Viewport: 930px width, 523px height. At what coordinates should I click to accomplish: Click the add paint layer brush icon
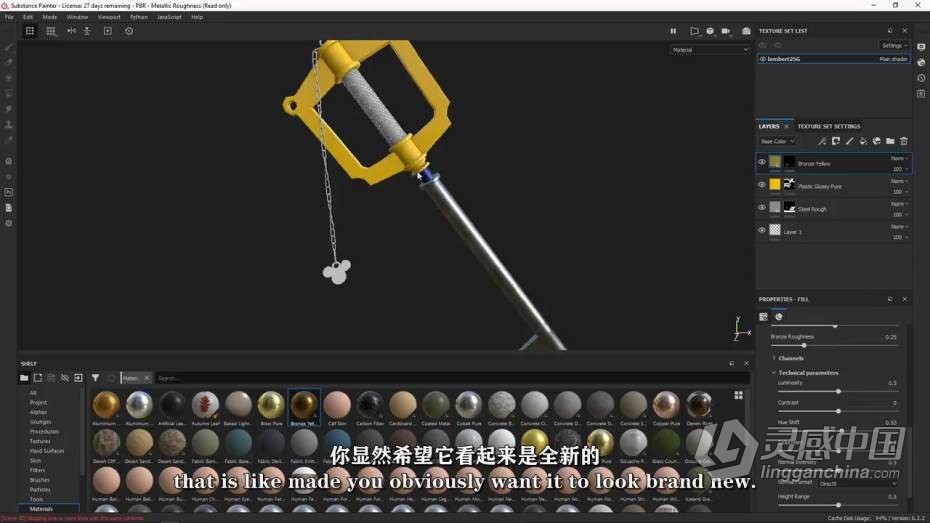849,141
